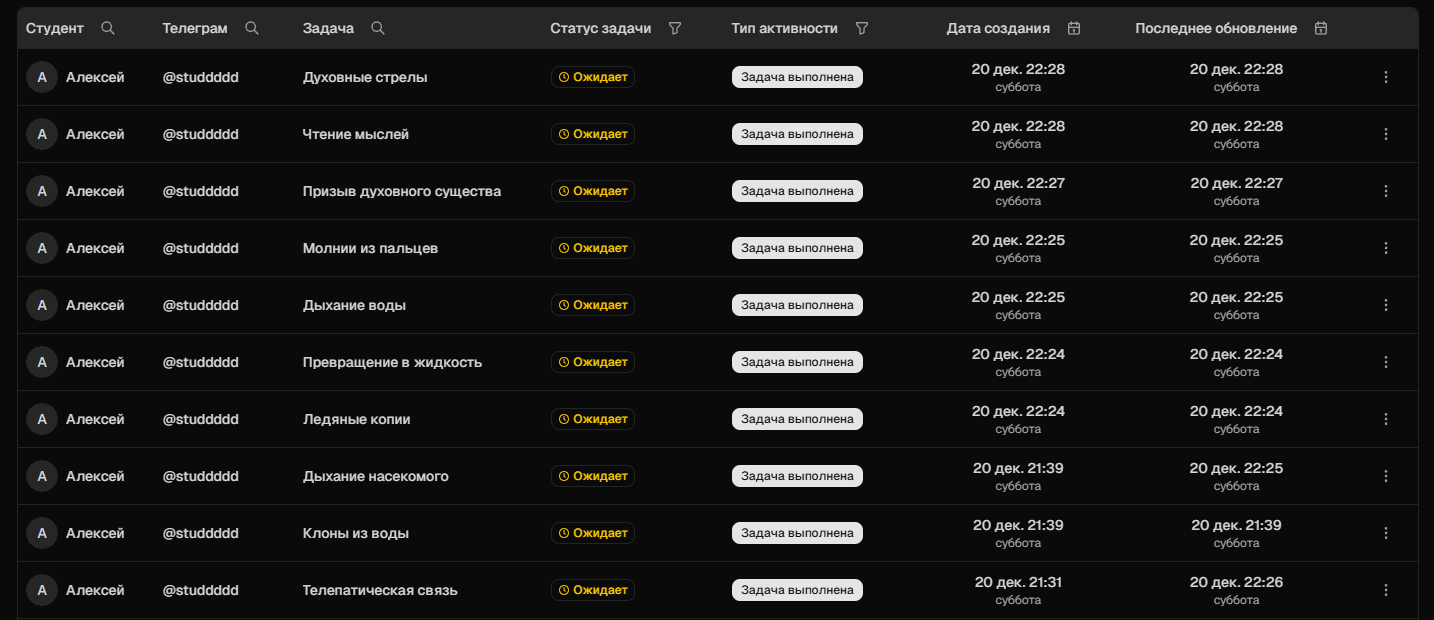Click Ожидает status badge for Дыхание воды

(x=593, y=305)
